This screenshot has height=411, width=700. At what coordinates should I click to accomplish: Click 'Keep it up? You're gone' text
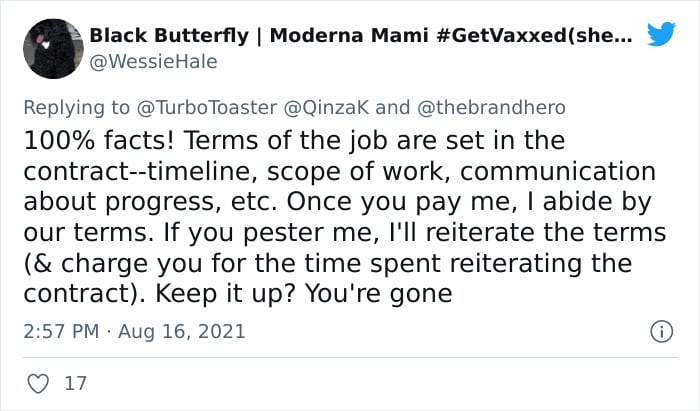(304, 294)
